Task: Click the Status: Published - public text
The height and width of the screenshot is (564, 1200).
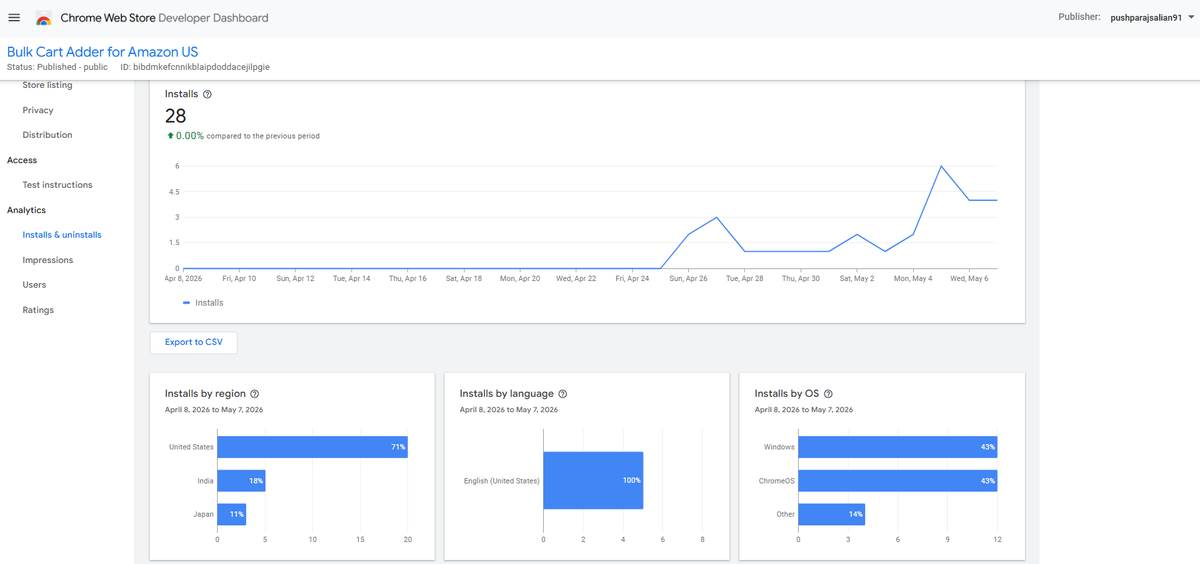Action: 57,67
